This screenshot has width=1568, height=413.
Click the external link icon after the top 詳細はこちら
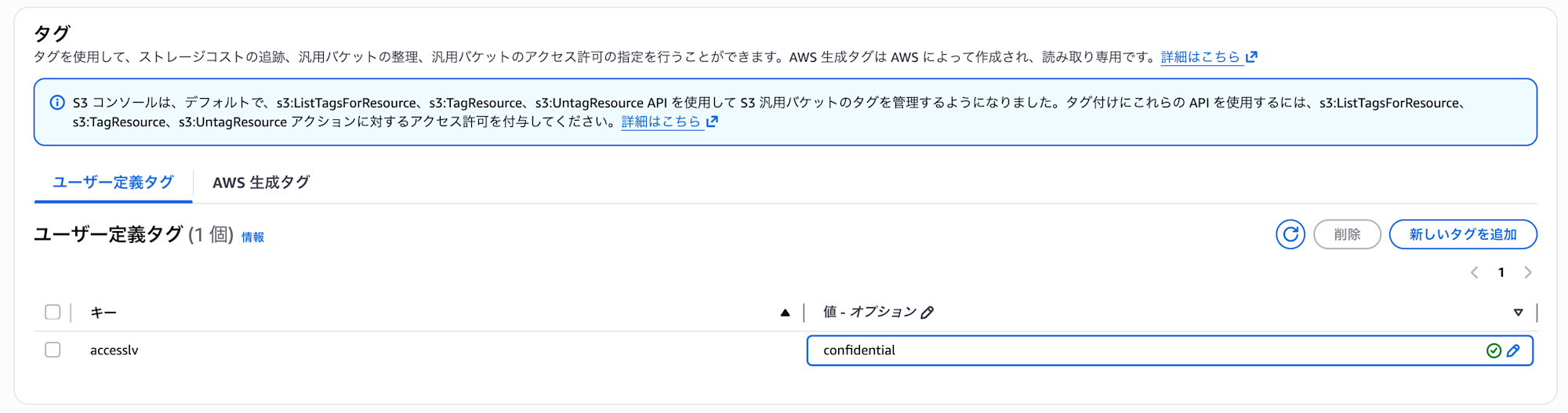tap(1252, 56)
